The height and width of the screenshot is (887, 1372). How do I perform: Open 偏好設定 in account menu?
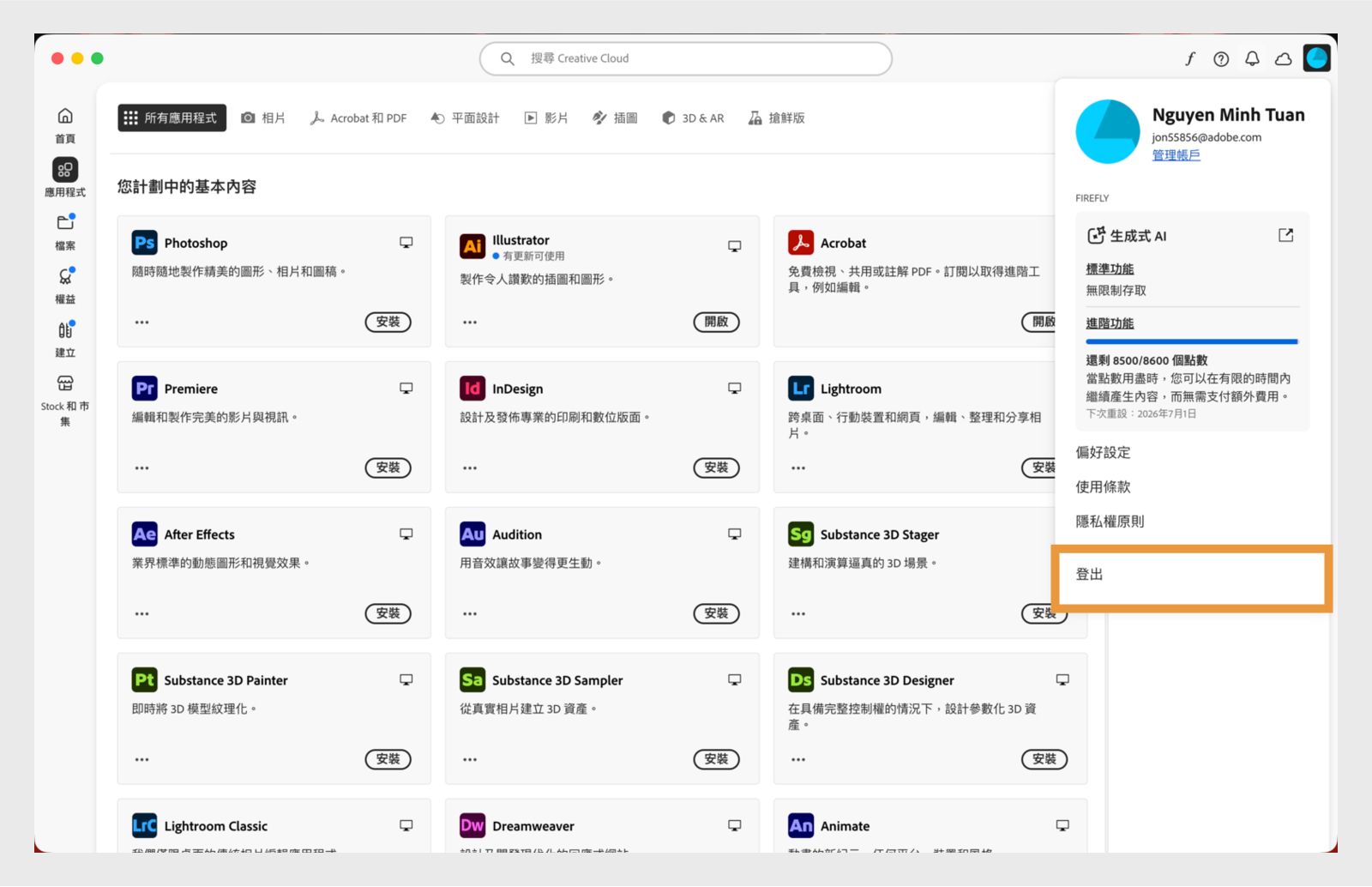[x=1103, y=452]
